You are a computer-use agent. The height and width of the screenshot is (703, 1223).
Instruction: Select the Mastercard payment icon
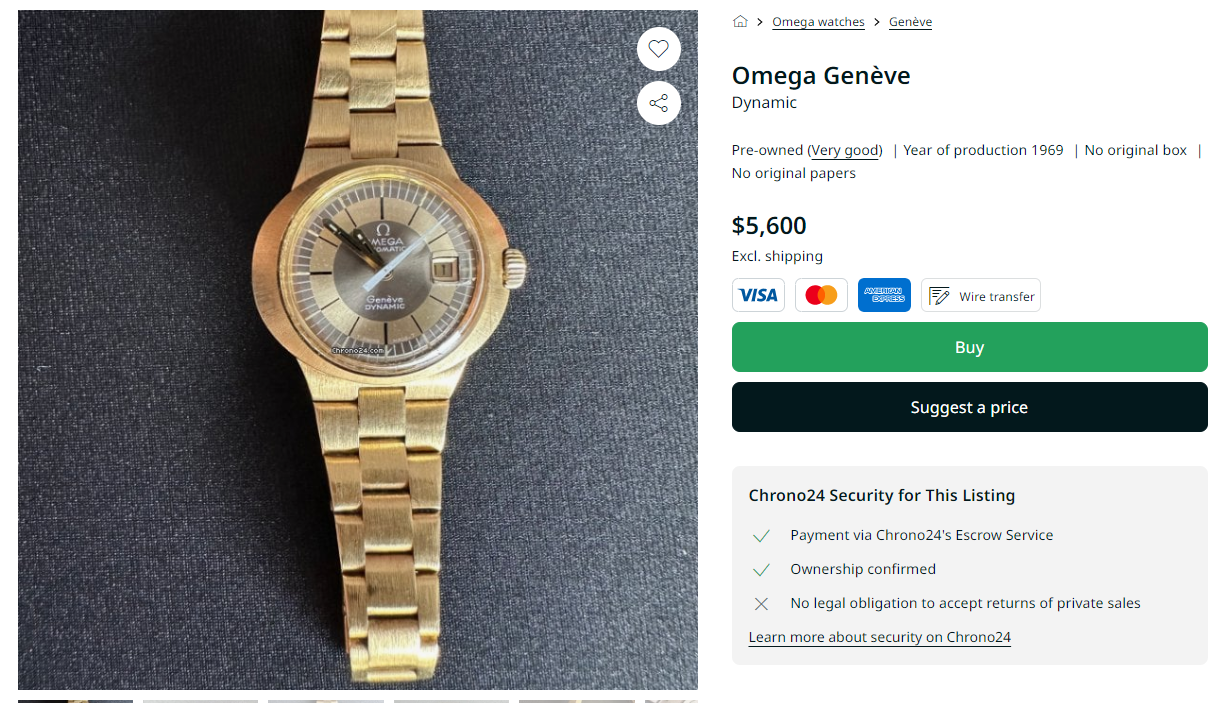coord(821,295)
